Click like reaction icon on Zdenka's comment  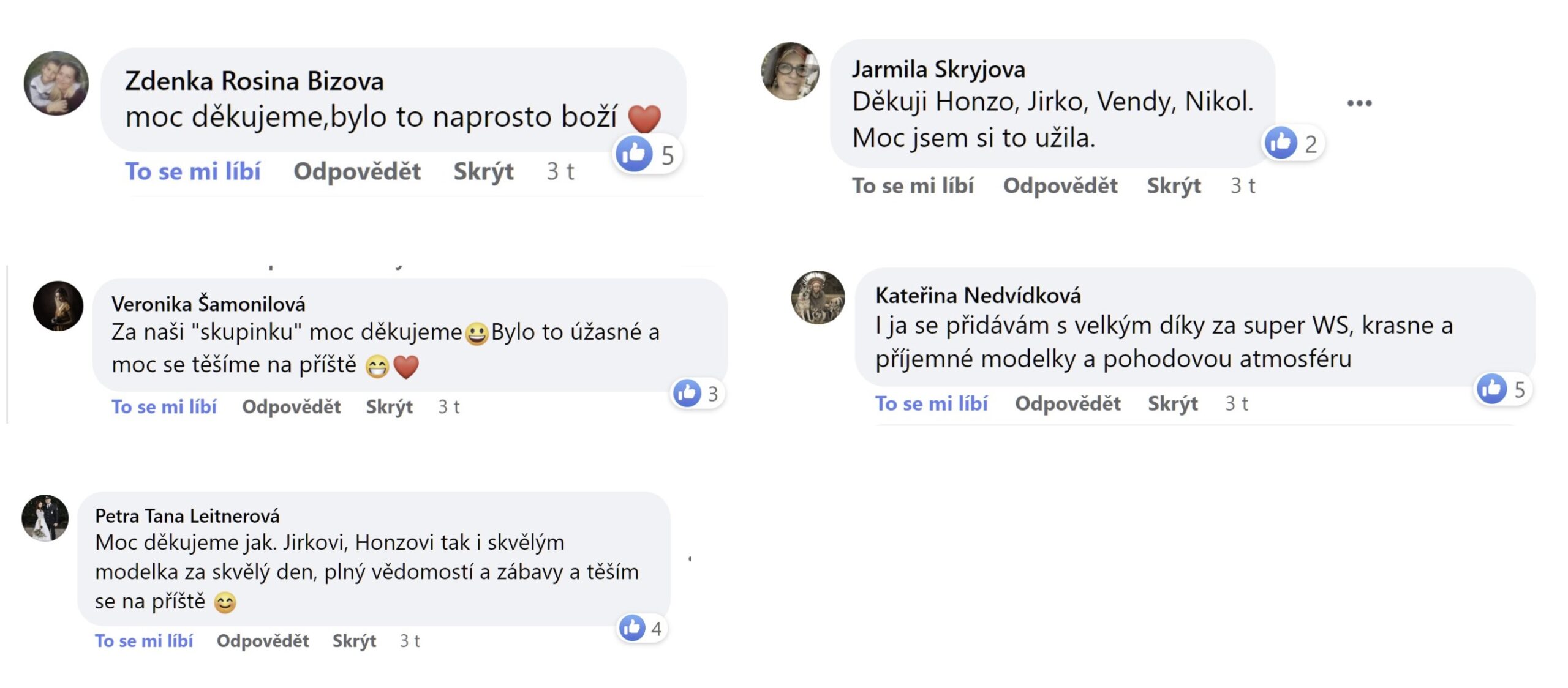(x=633, y=154)
